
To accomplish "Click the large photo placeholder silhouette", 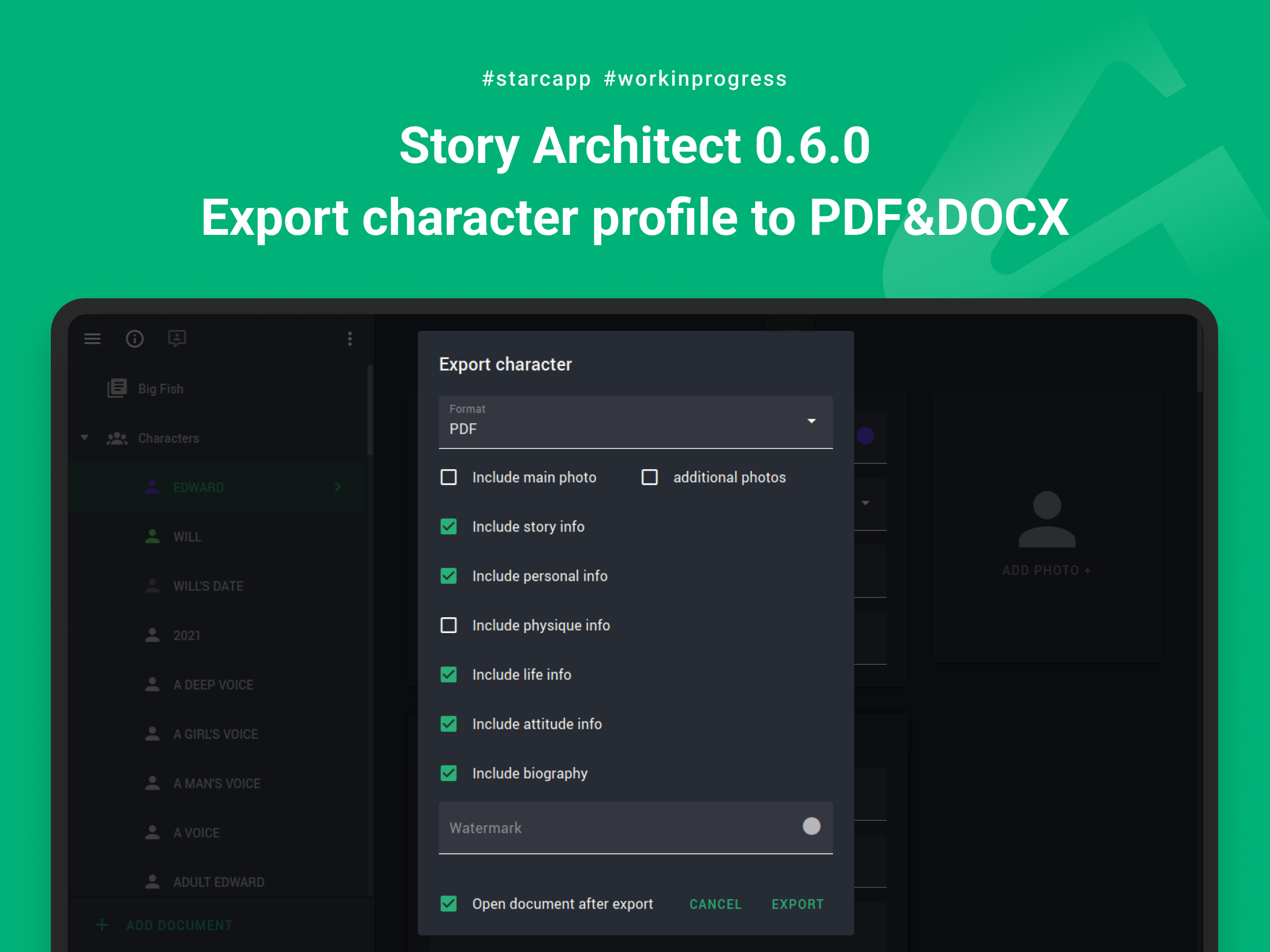I will [1047, 519].
